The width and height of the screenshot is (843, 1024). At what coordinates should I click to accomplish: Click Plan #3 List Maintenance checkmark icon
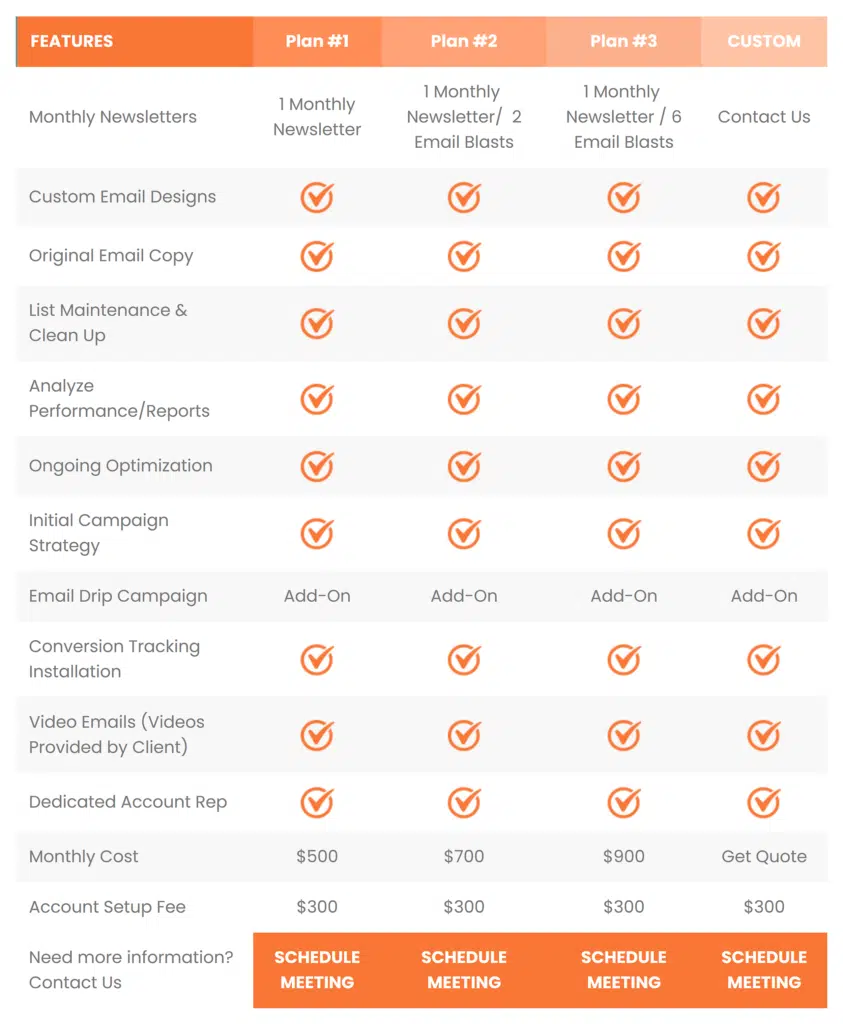[x=624, y=323]
